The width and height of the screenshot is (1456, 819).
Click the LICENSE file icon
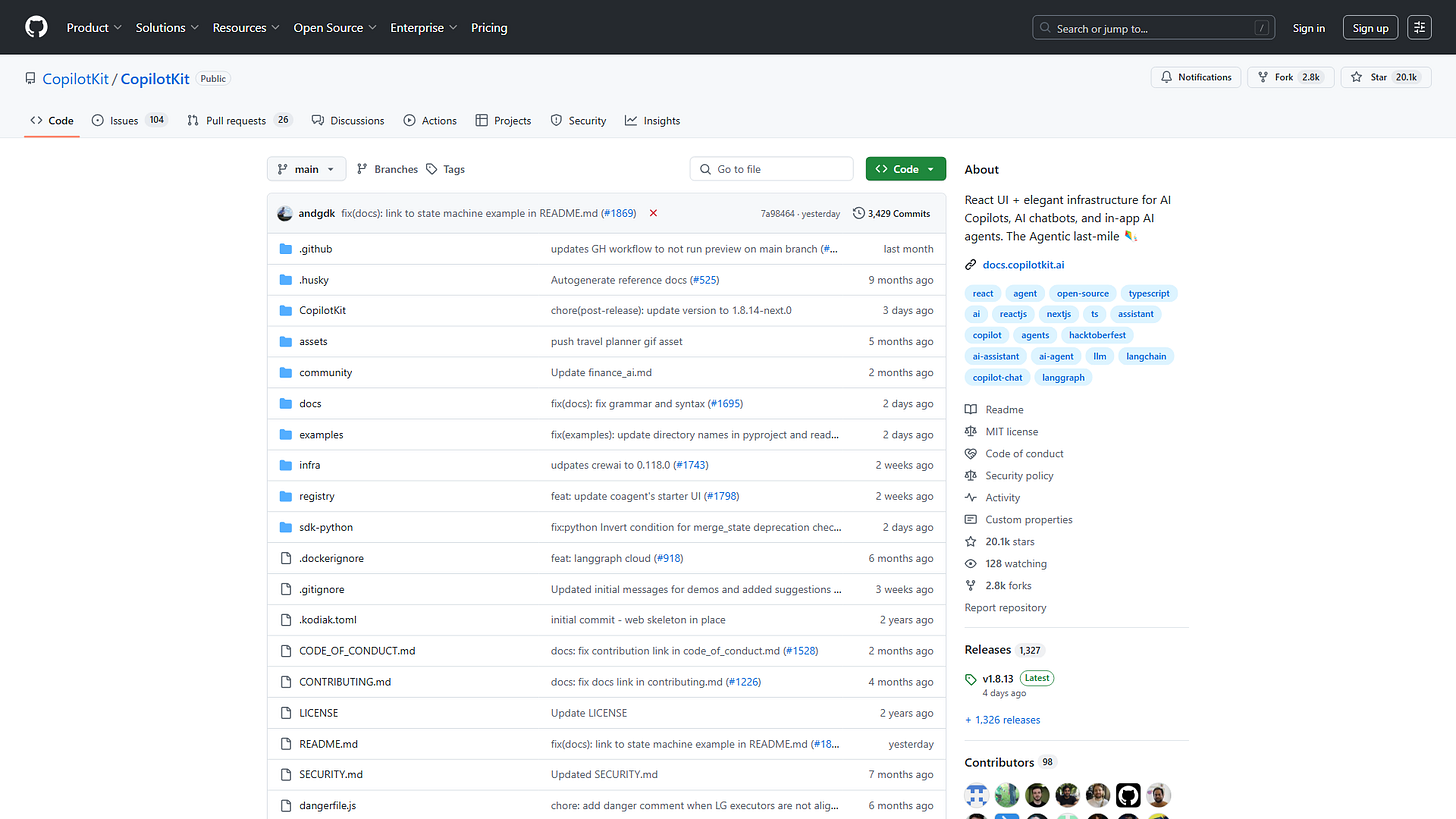[286, 714]
